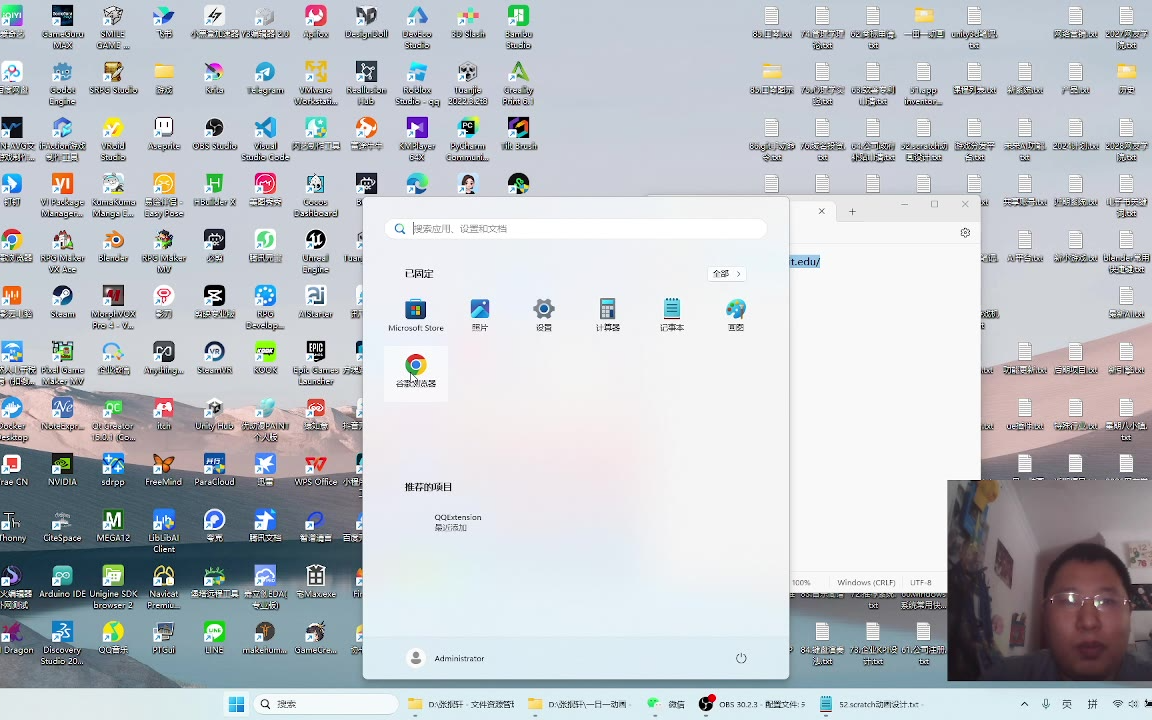Add a new tab in Notepad
The height and width of the screenshot is (720, 1152).
tap(852, 212)
